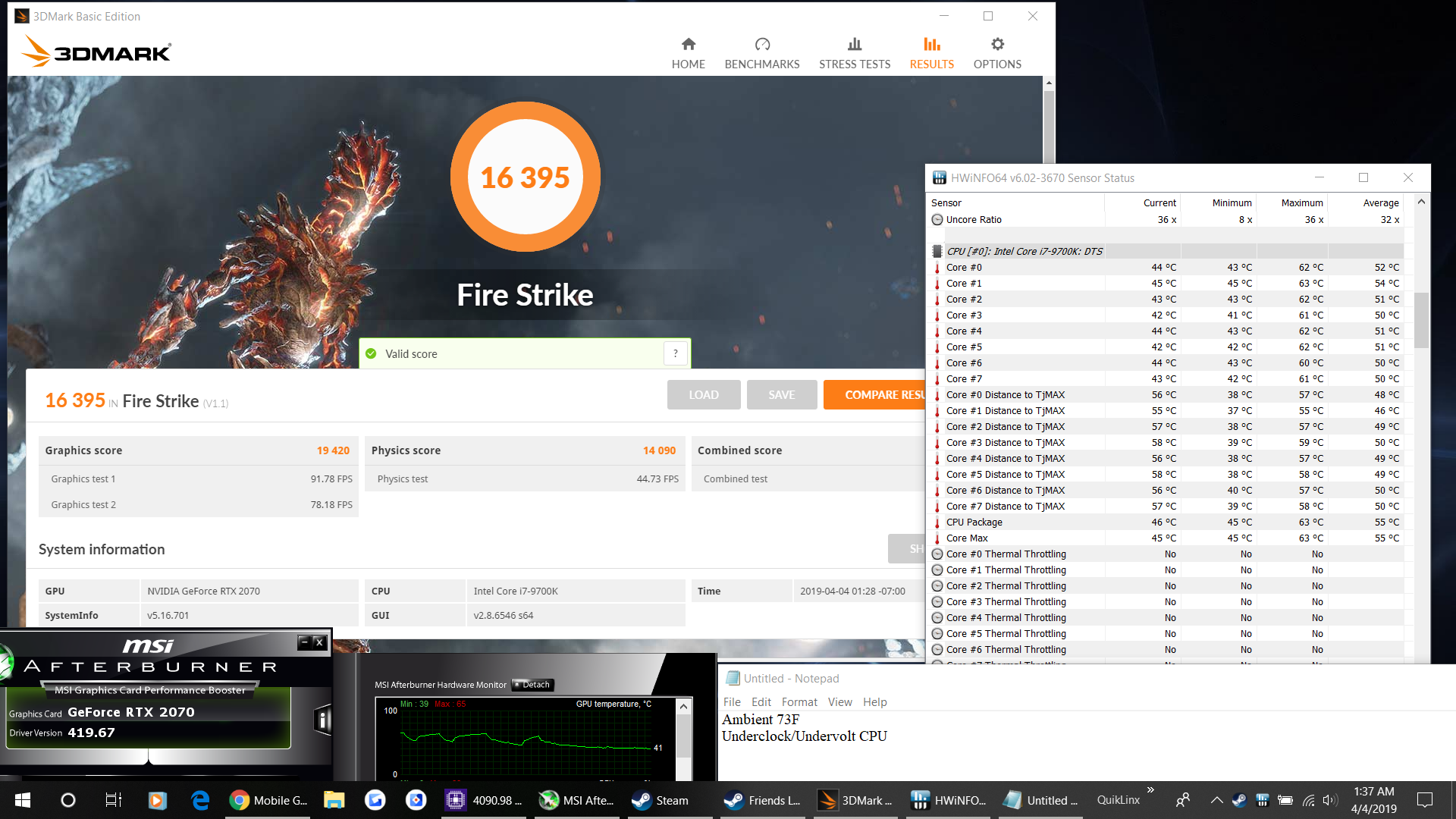
Task: Select Core #3 Distance to TjMAX row
Action: (1166, 442)
